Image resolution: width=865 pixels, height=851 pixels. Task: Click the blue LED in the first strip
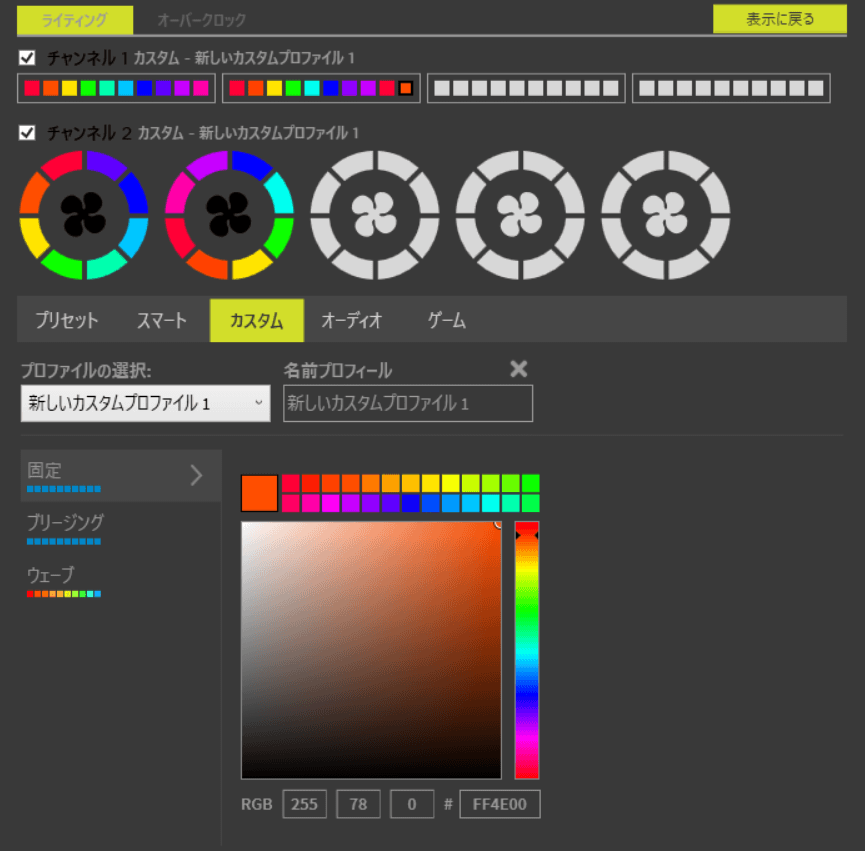click(144, 88)
